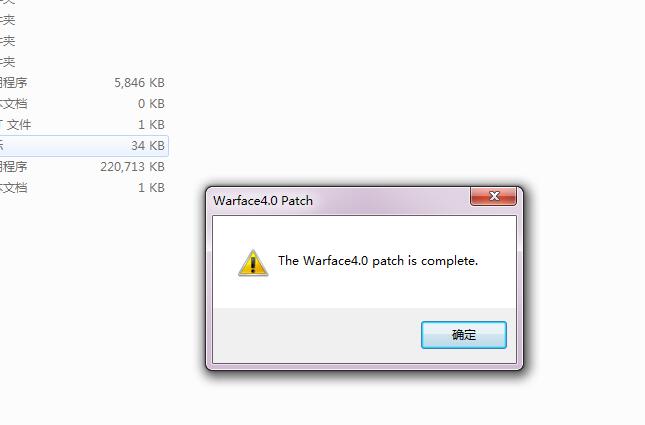Select the folder row just above 5,846 KB file
Image resolution: width=645 pixels, height=425 pixels.
pyautogui.click(x=82, y=62)
